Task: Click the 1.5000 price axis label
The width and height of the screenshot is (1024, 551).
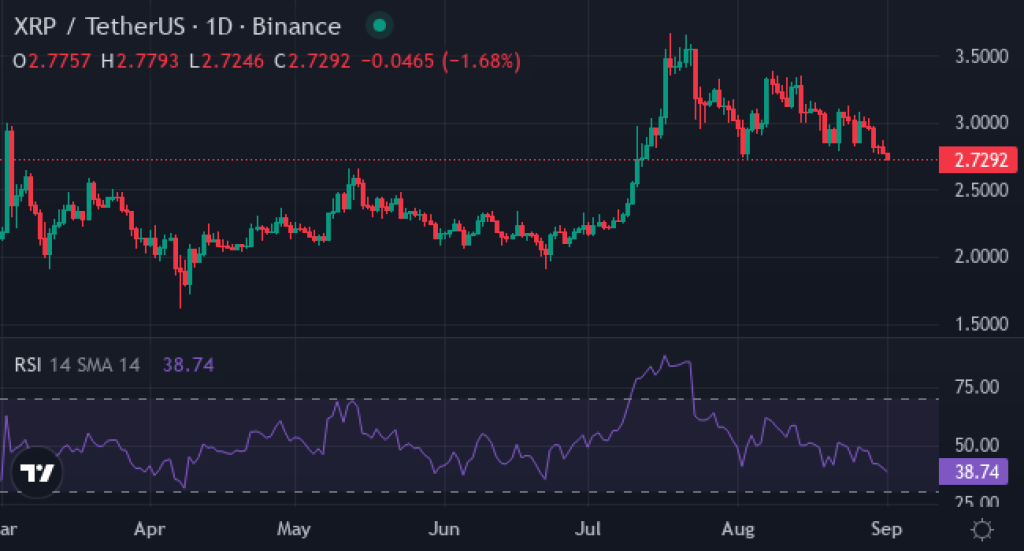Action: [x=982, y=324]
